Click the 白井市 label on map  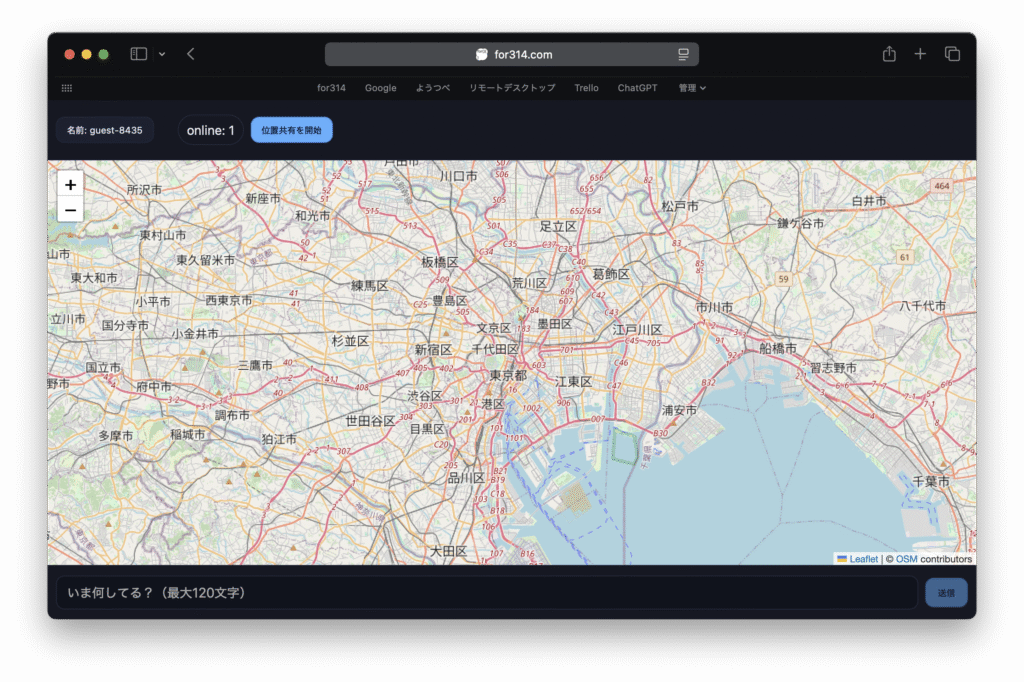(869, 201)
